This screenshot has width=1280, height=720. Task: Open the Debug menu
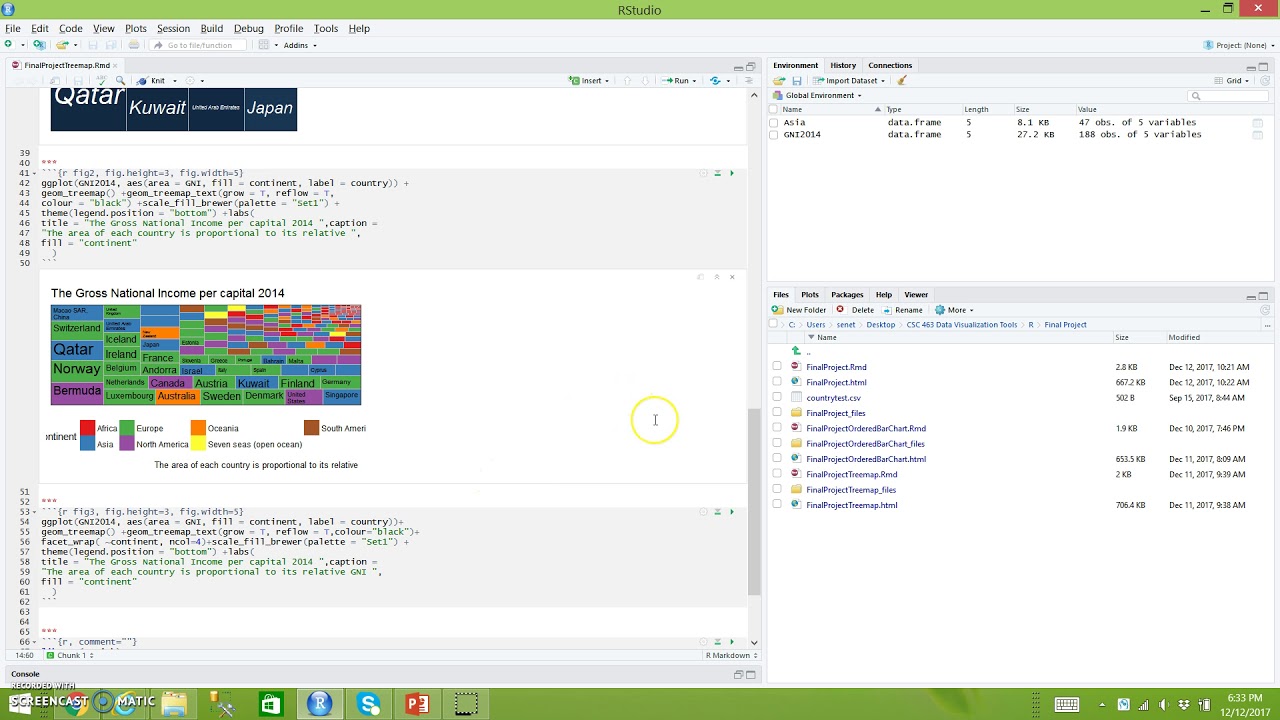[x=248, y=28]
